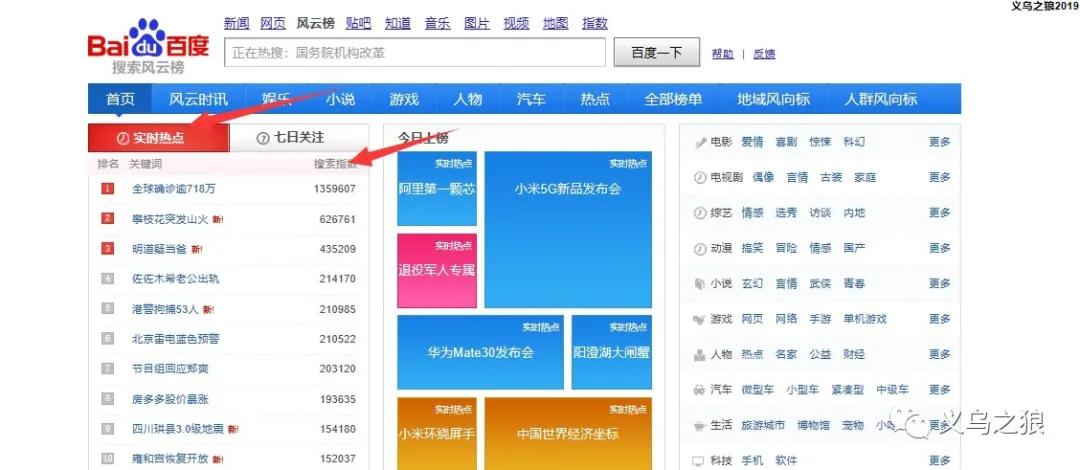Open 地域风向标 in the navigation bar
The width and height of the screenshot is (1080, 470).
point(773,99)
